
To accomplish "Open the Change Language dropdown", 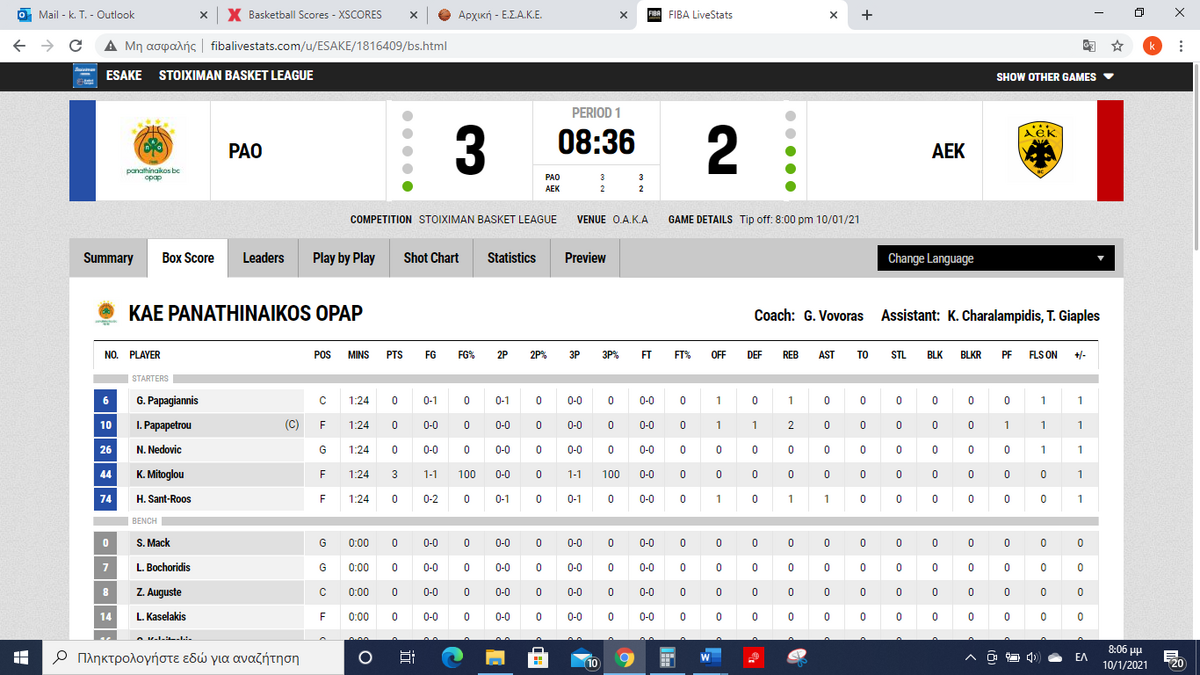I will (995, 258).
